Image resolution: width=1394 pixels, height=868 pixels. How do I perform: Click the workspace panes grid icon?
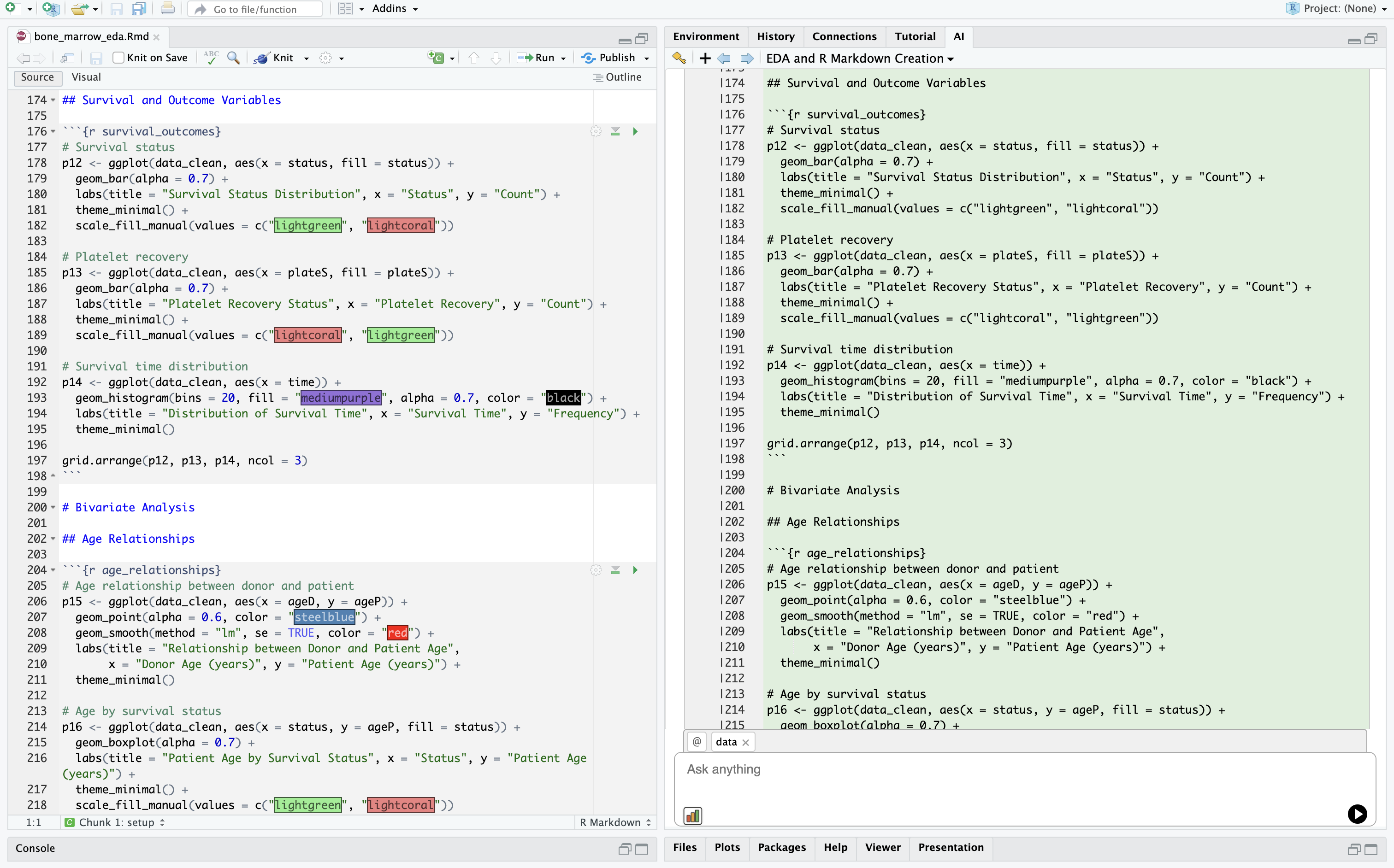(345, 9)
